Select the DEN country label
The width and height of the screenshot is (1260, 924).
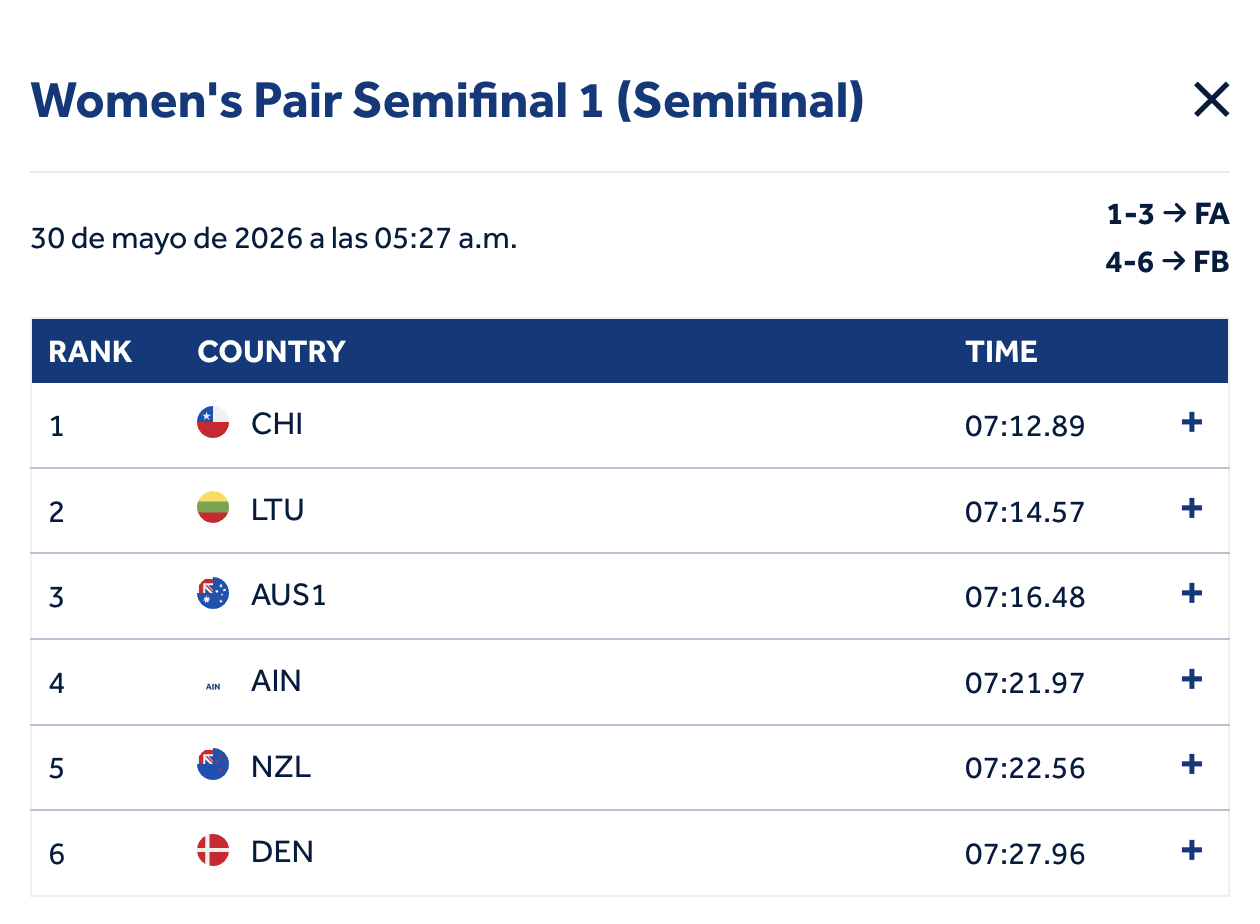(282, 852)
